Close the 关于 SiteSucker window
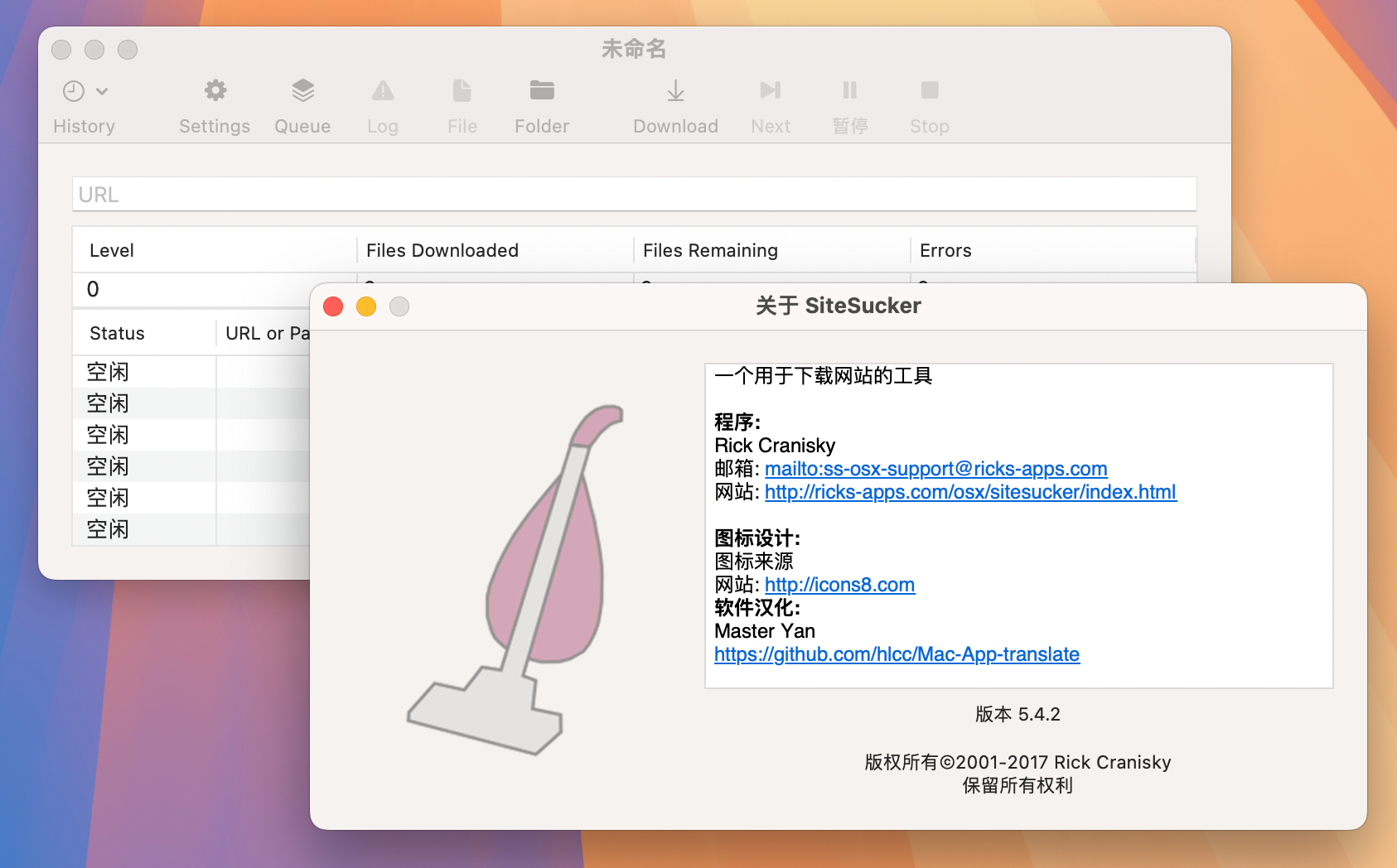This screenshot has height=868, width=1397. point(333,306)
